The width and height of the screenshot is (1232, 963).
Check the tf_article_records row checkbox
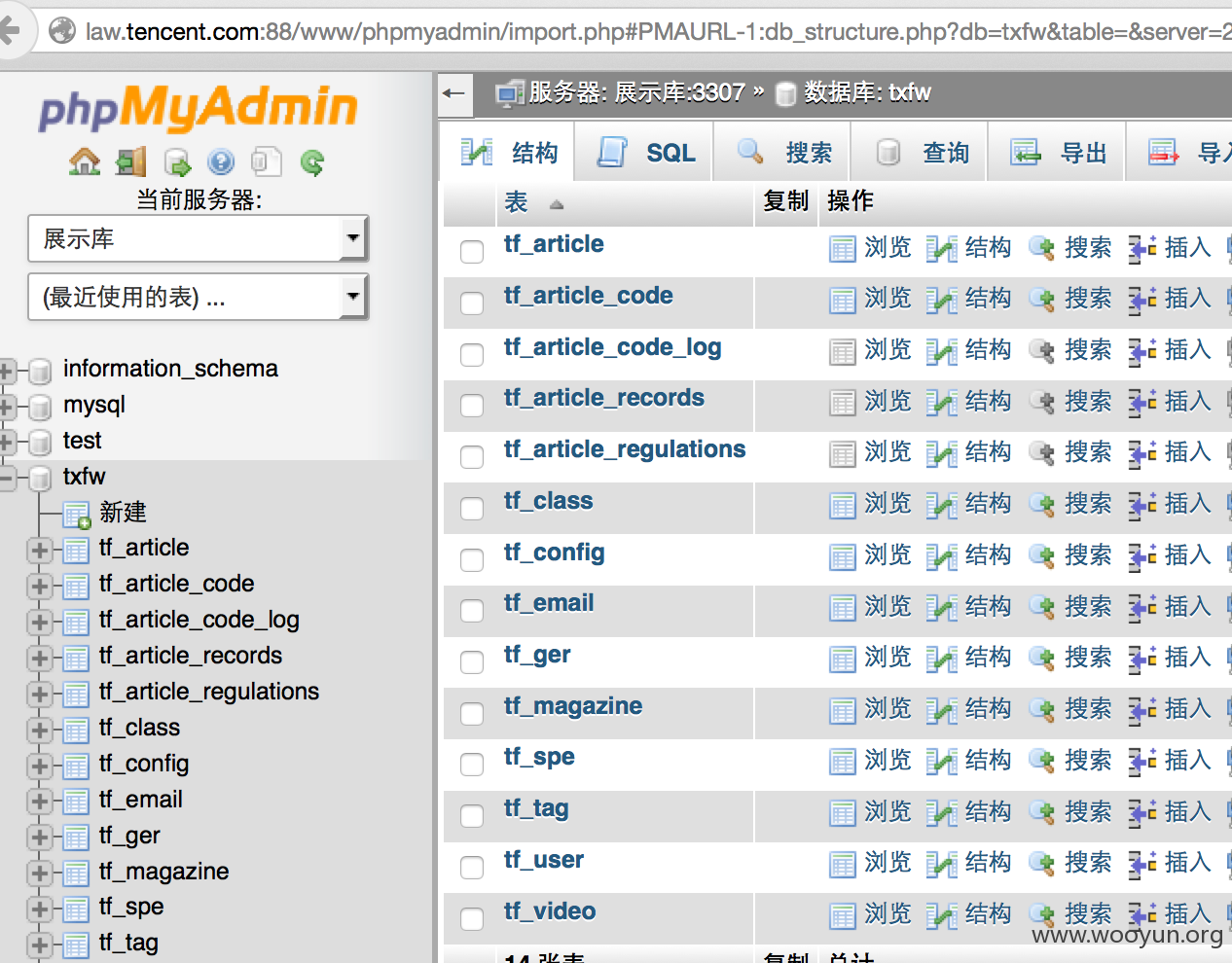(472, 405)
